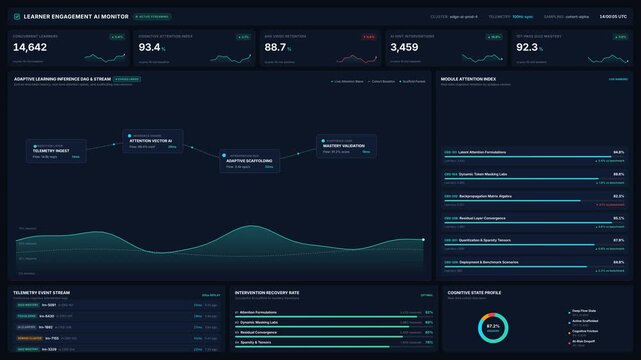Open the Quantization & Sparsity Tensors module row
641x360 pixels.
coord(534,245)
